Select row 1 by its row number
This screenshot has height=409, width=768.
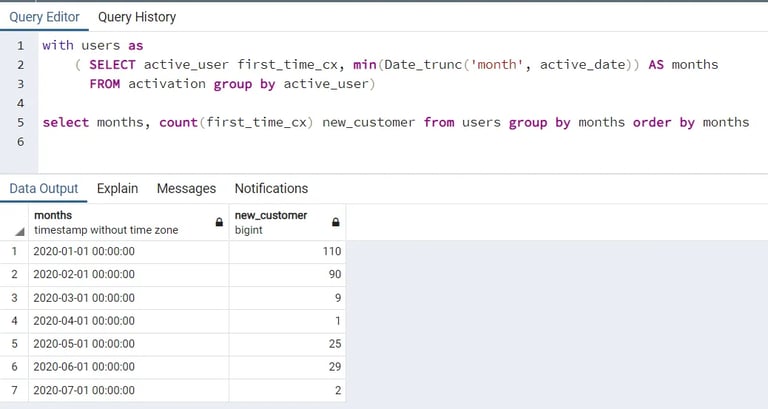[x=14, y=252]
